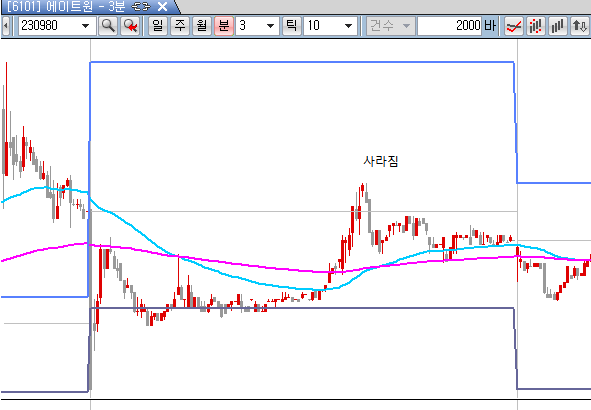This screenshot has width=591, height=410.
Task: Click the 사라짐 annotation on chart
Action: pyautogui.click(x=381, y=161)
